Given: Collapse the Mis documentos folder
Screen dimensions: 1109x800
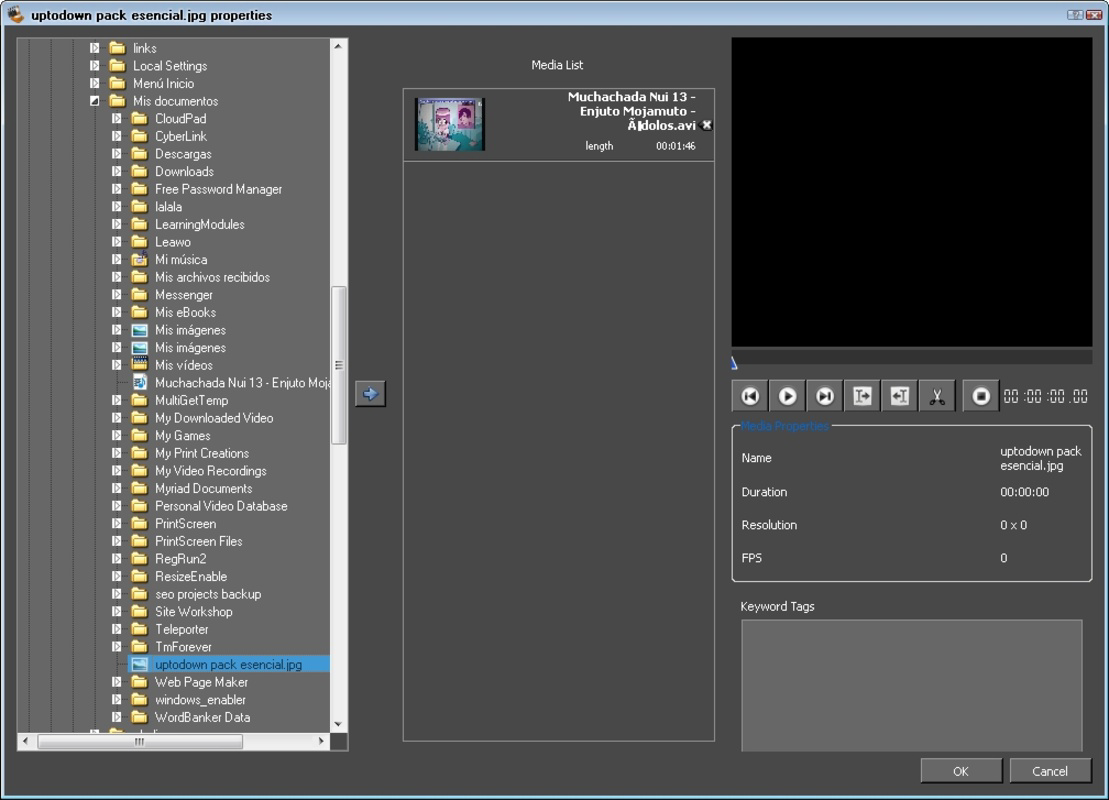Looking at the screenshot, I should point(95,101).
